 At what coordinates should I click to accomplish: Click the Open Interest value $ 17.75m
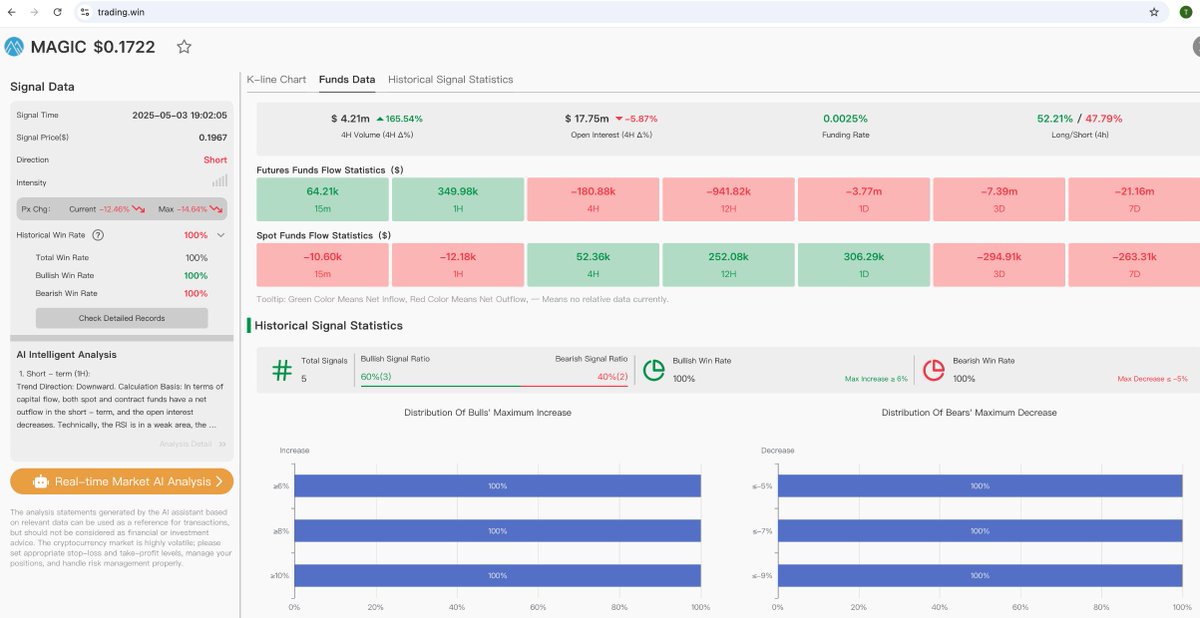(x=587, y=118)
